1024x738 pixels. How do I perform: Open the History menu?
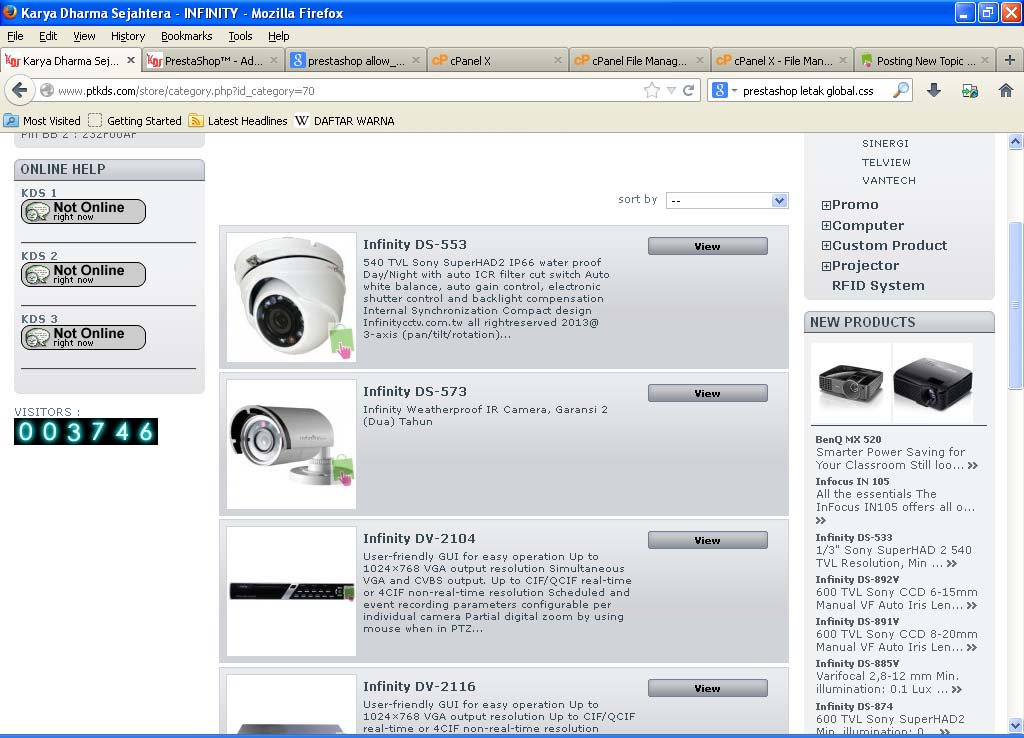[x=127, y=36]
